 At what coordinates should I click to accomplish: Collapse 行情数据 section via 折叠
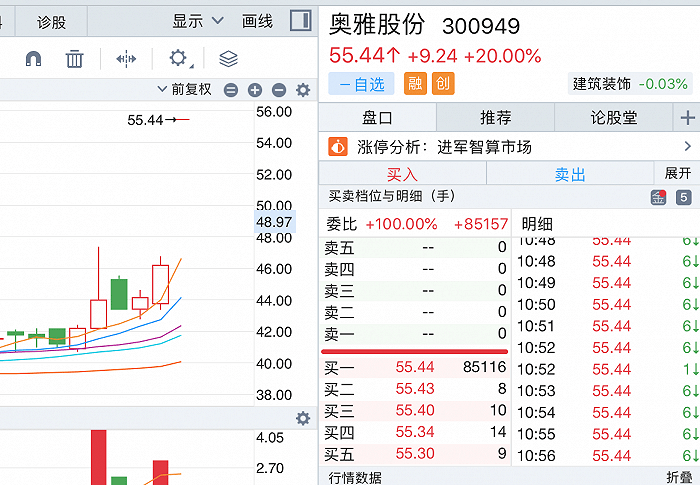point(679,477)
